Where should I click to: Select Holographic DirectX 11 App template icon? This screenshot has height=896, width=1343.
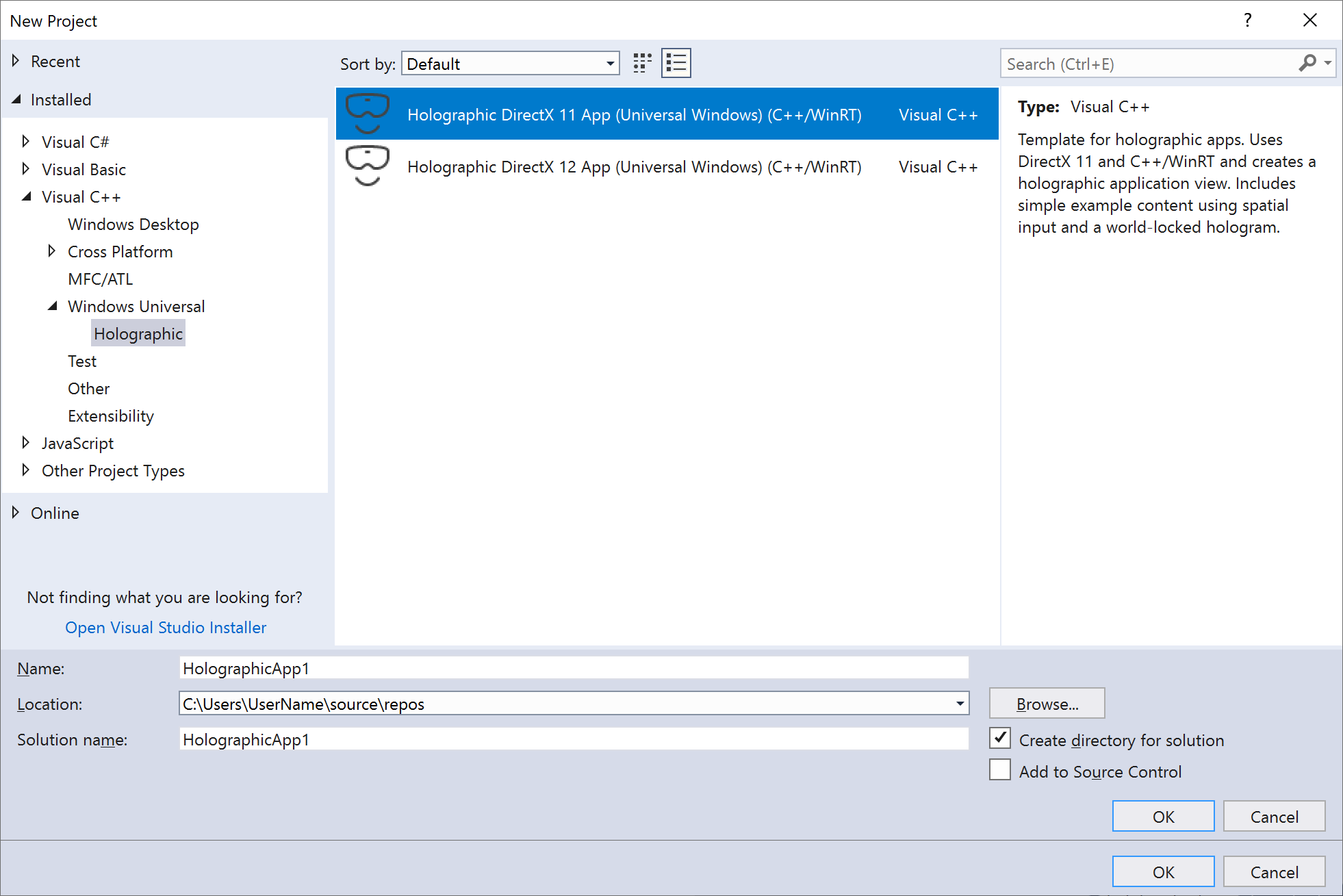coord(367,113)
